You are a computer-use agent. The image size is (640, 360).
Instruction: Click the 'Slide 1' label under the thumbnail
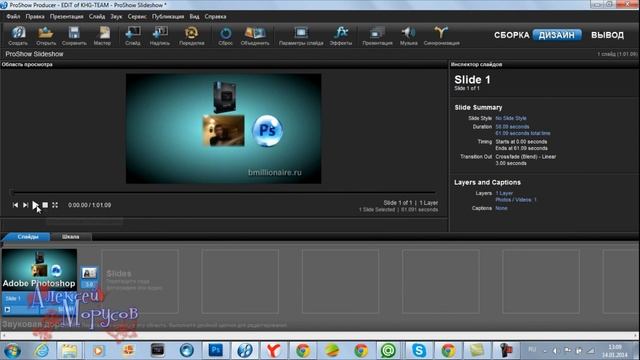[13, 299]
